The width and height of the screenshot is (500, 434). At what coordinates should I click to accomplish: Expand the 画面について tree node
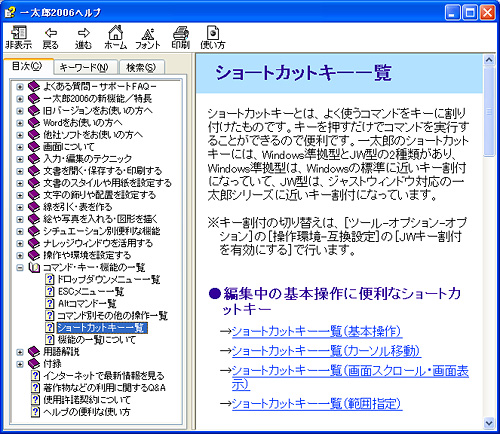[20, 147]
